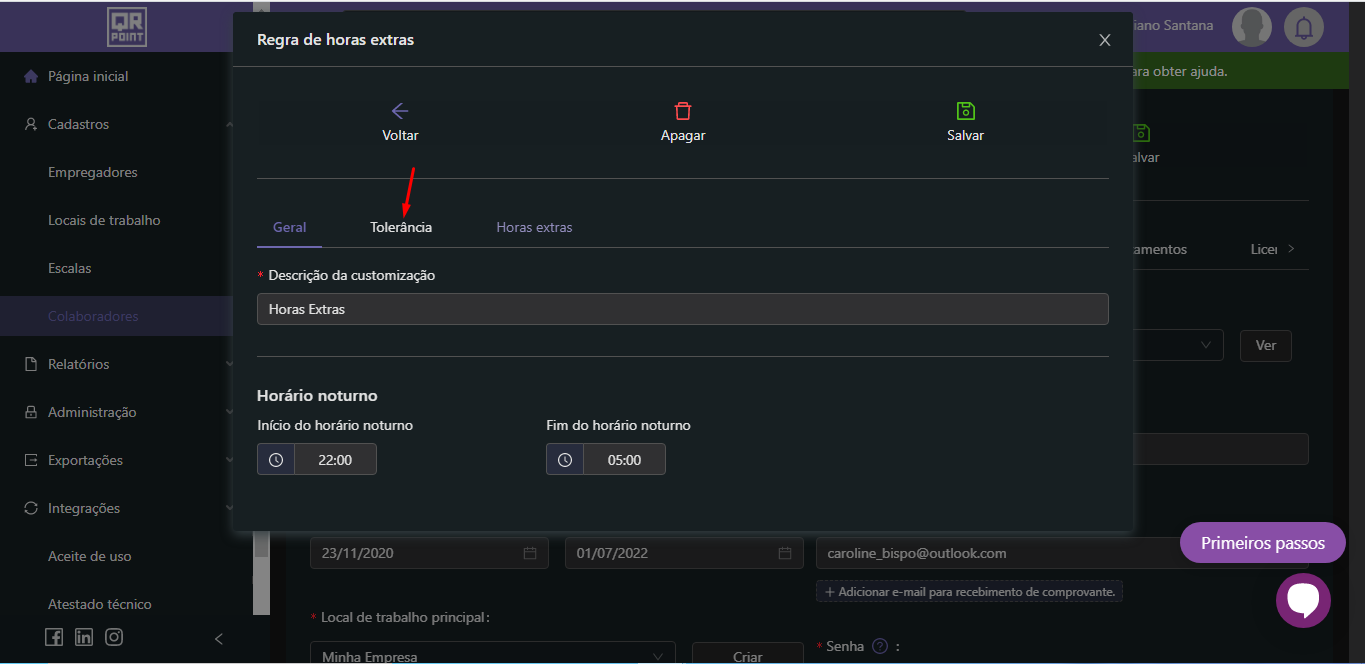Click the Primeiros passos button
The image size is (1365, 664).
coord(1262,543)
